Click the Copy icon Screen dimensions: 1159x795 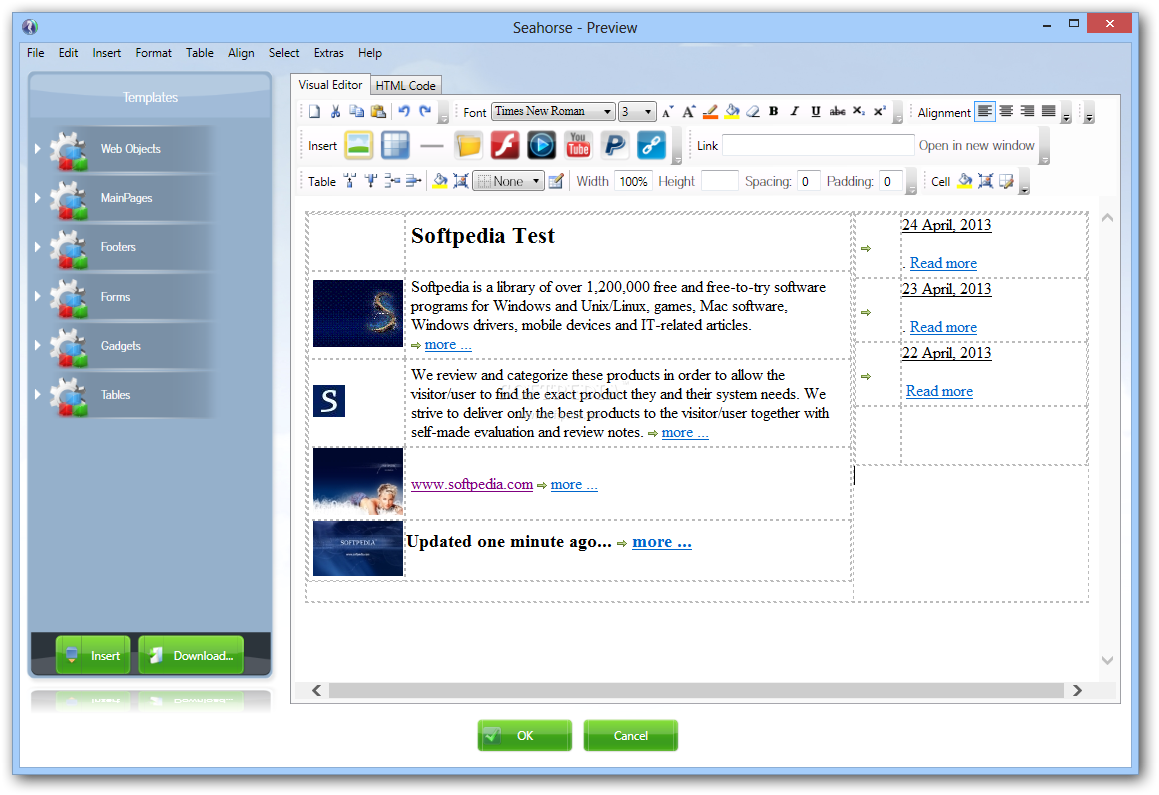tap(356, 112)
